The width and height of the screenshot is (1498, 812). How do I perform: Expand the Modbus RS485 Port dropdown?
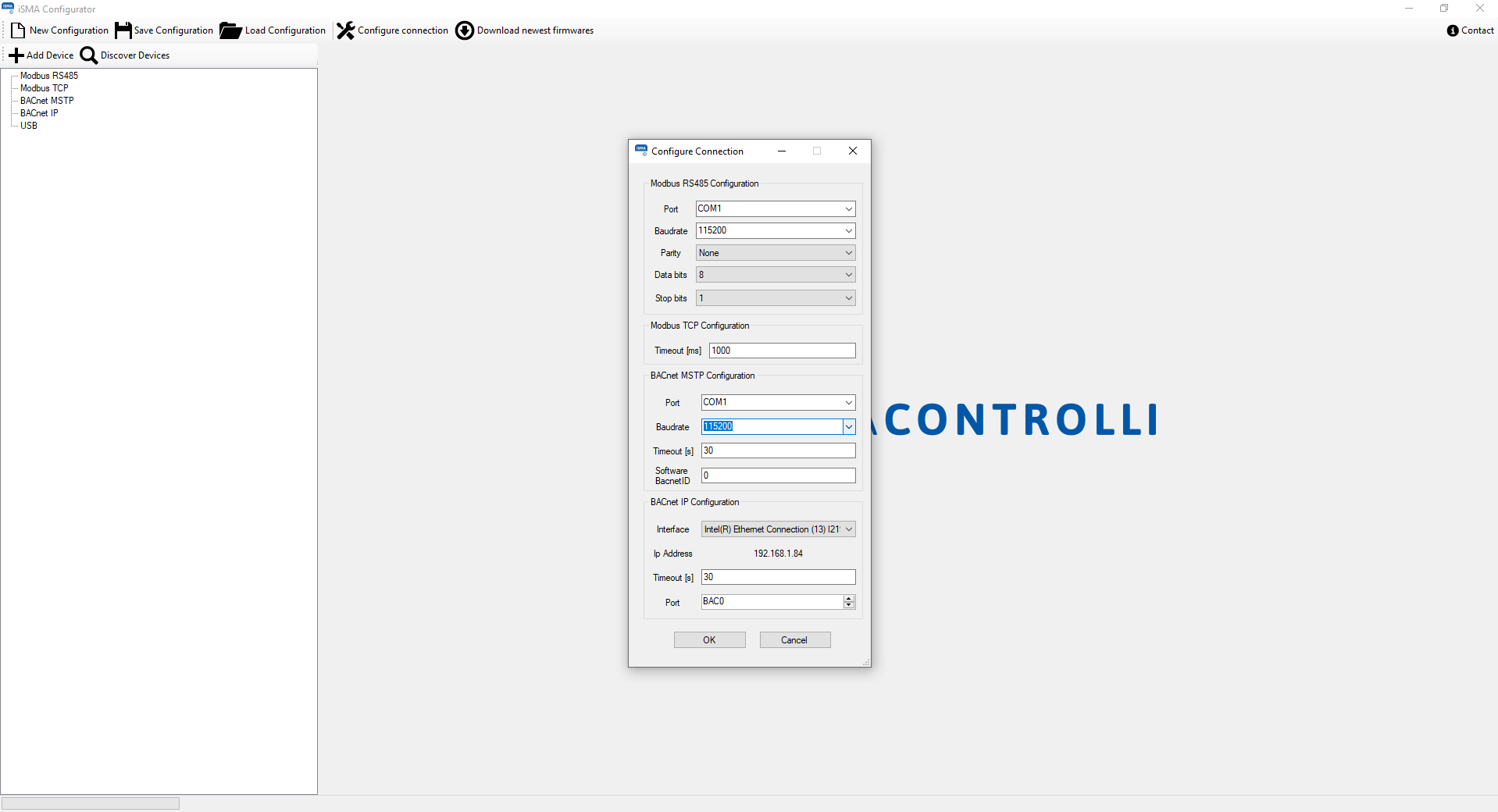[848, 209]
